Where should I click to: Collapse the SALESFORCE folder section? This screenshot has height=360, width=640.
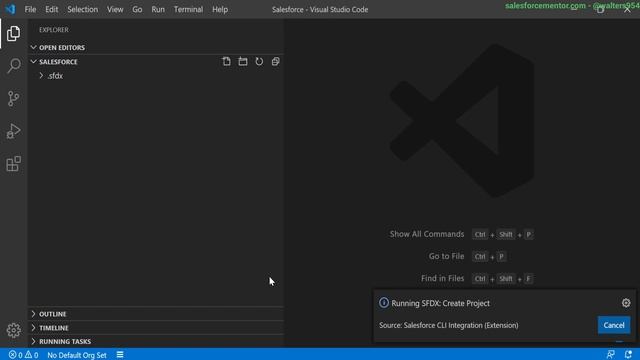pos(33,62)
